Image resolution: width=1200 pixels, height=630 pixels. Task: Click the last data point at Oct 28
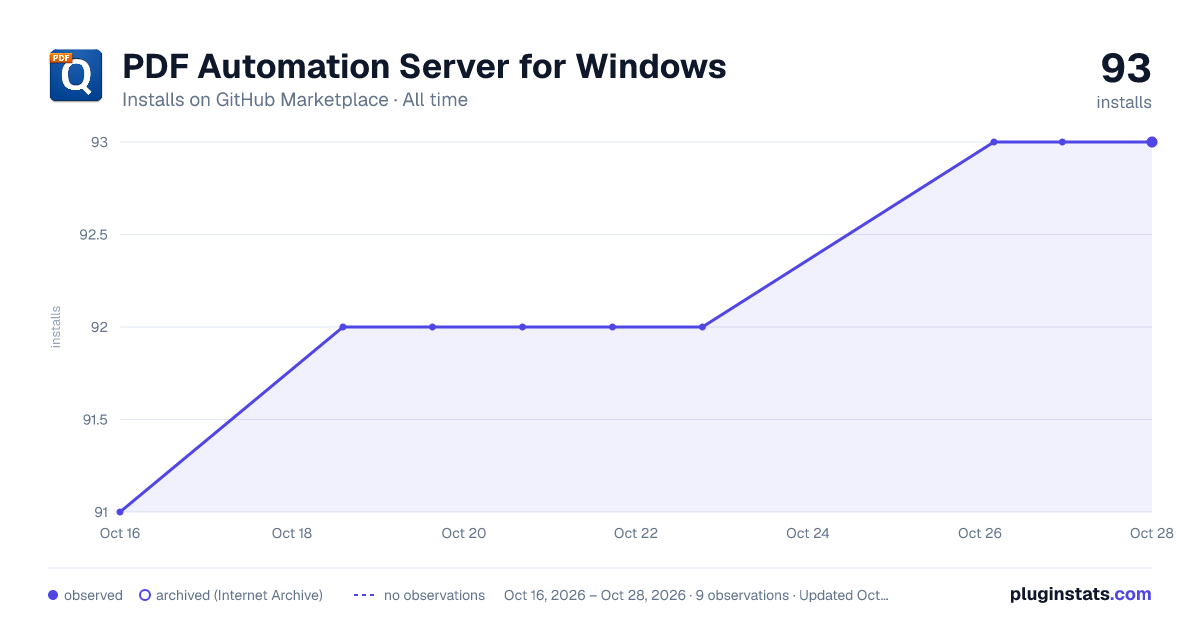tap(1152, 142)
